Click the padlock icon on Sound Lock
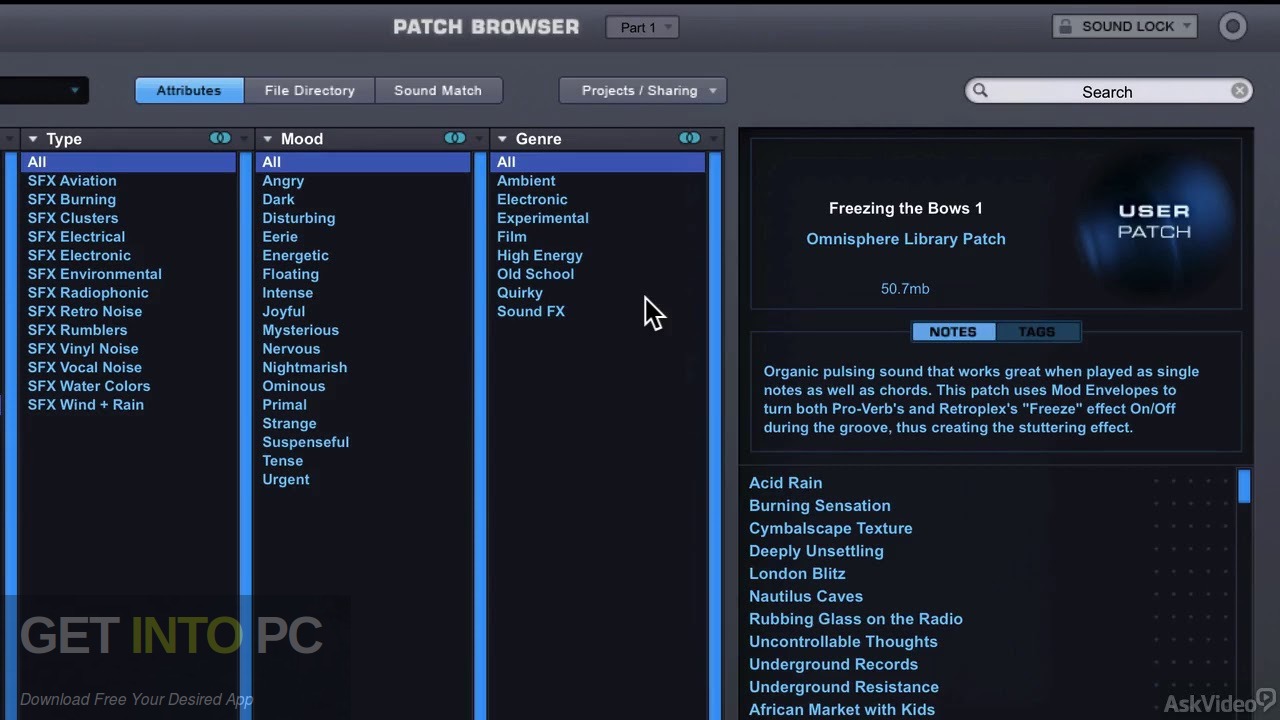The height and width of the screenshot is (720, 1280). [1067, 27]
